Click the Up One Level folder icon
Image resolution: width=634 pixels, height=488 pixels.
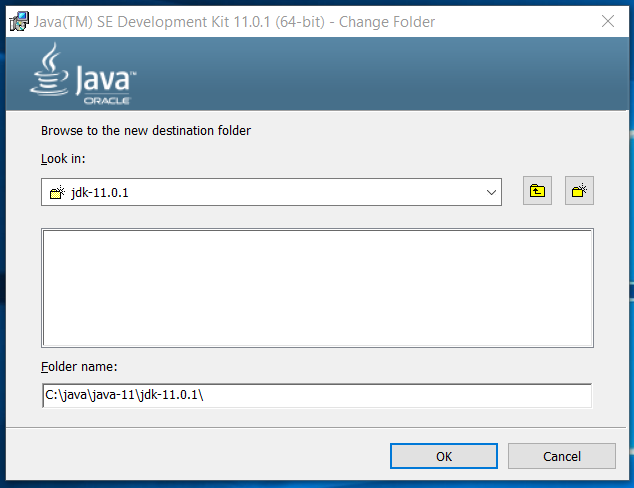[537, 190]
